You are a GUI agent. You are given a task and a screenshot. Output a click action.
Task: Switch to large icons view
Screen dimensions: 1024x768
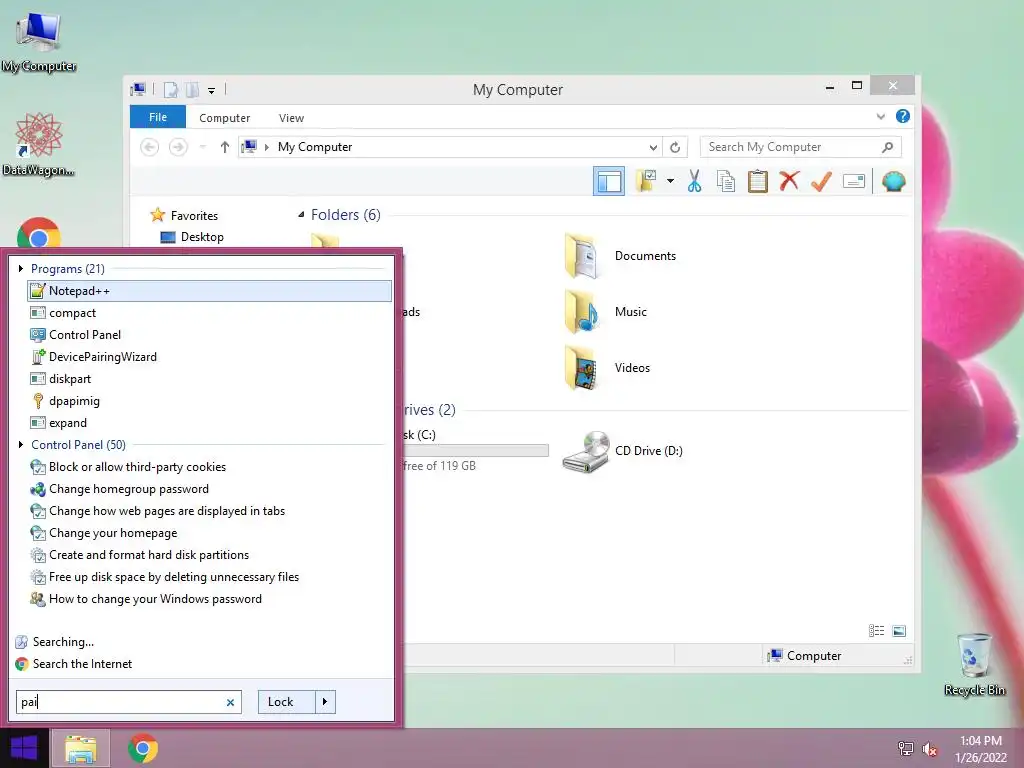coord(899,631)
